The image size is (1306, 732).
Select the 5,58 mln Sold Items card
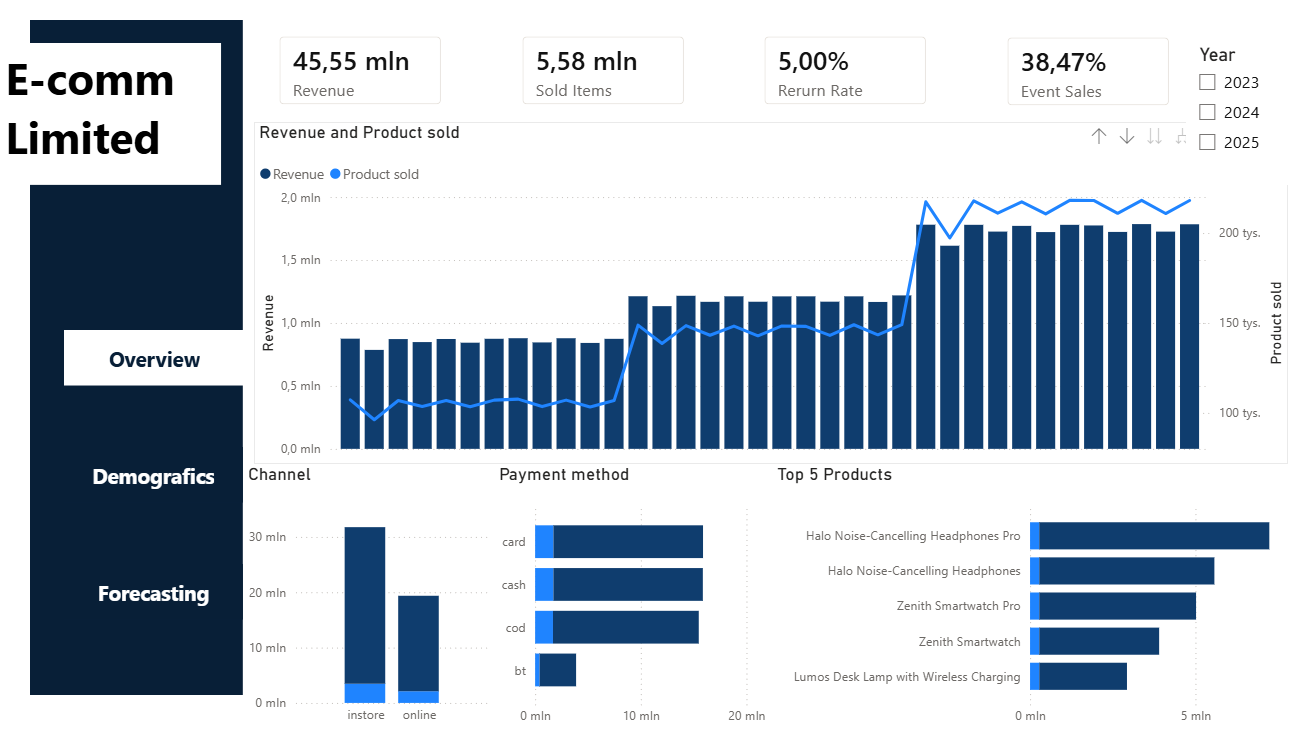(x=603, y=70)
